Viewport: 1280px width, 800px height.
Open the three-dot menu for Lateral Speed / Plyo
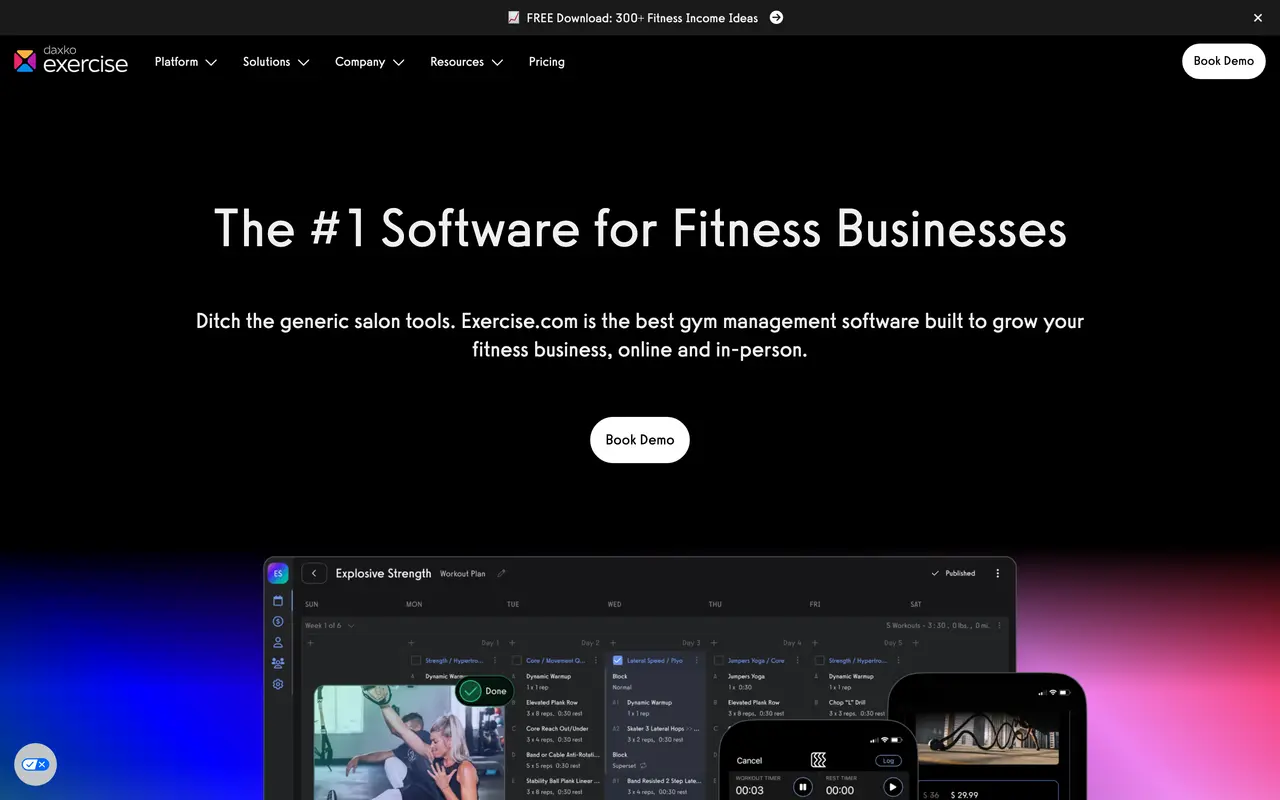click(696, 661)
